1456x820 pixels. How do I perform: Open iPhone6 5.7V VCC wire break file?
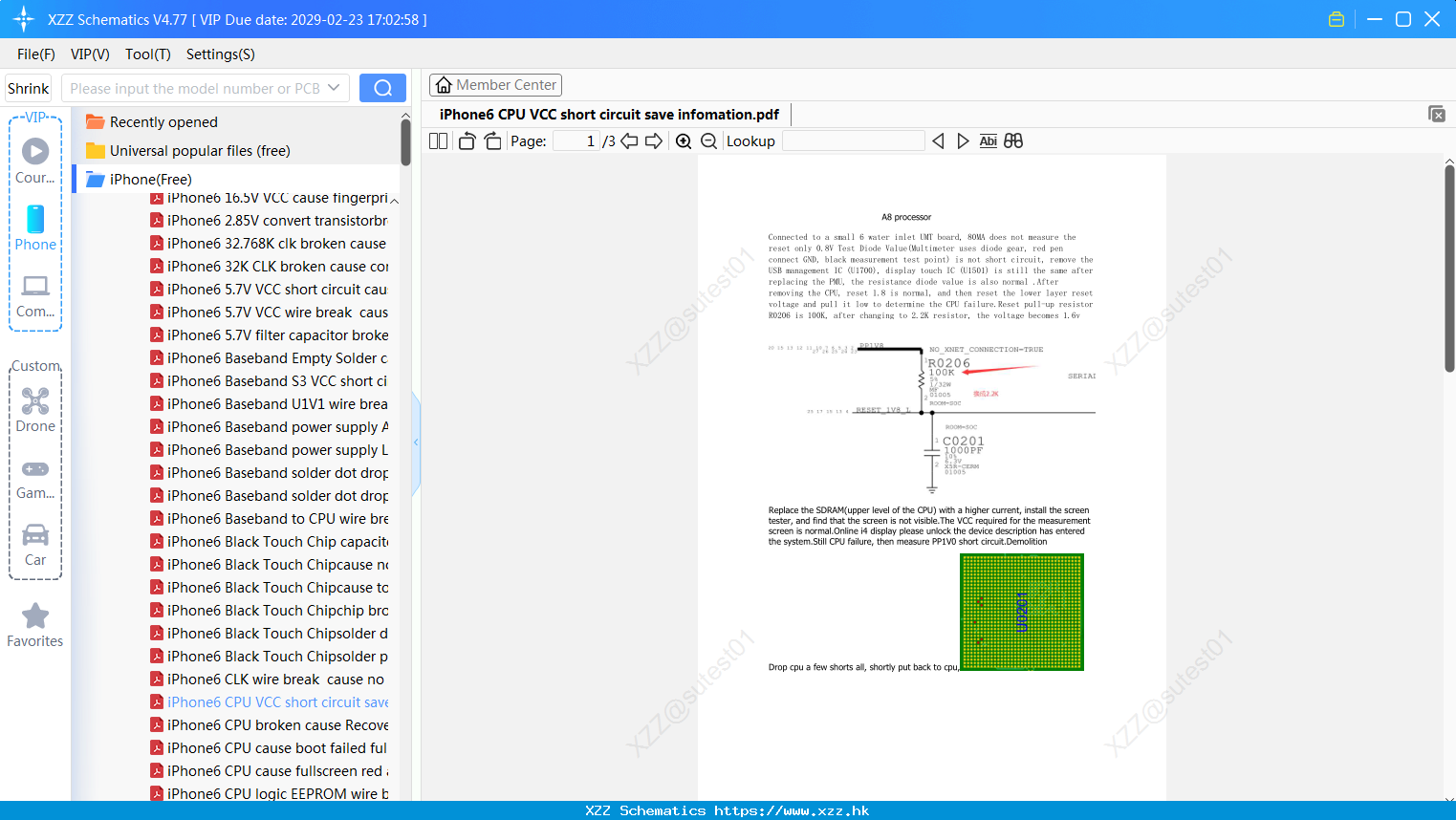pyautogui.click(x=269, y=313)
